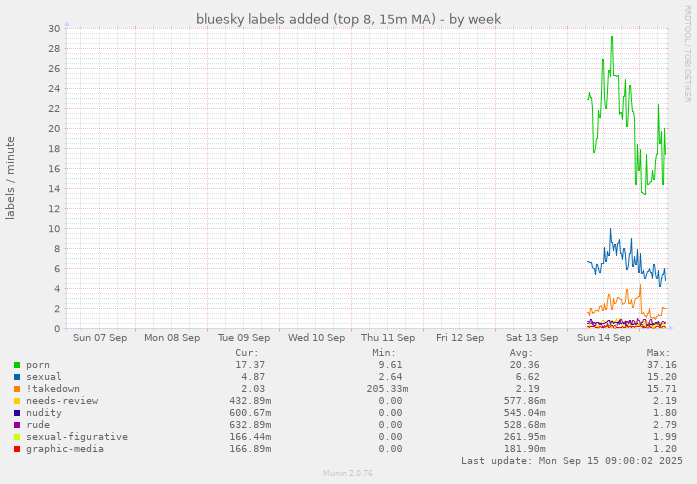Click the 'Munin 2.0.76' footer text
The width and height of the screenshot is (697, 484).
click(348, 473)
